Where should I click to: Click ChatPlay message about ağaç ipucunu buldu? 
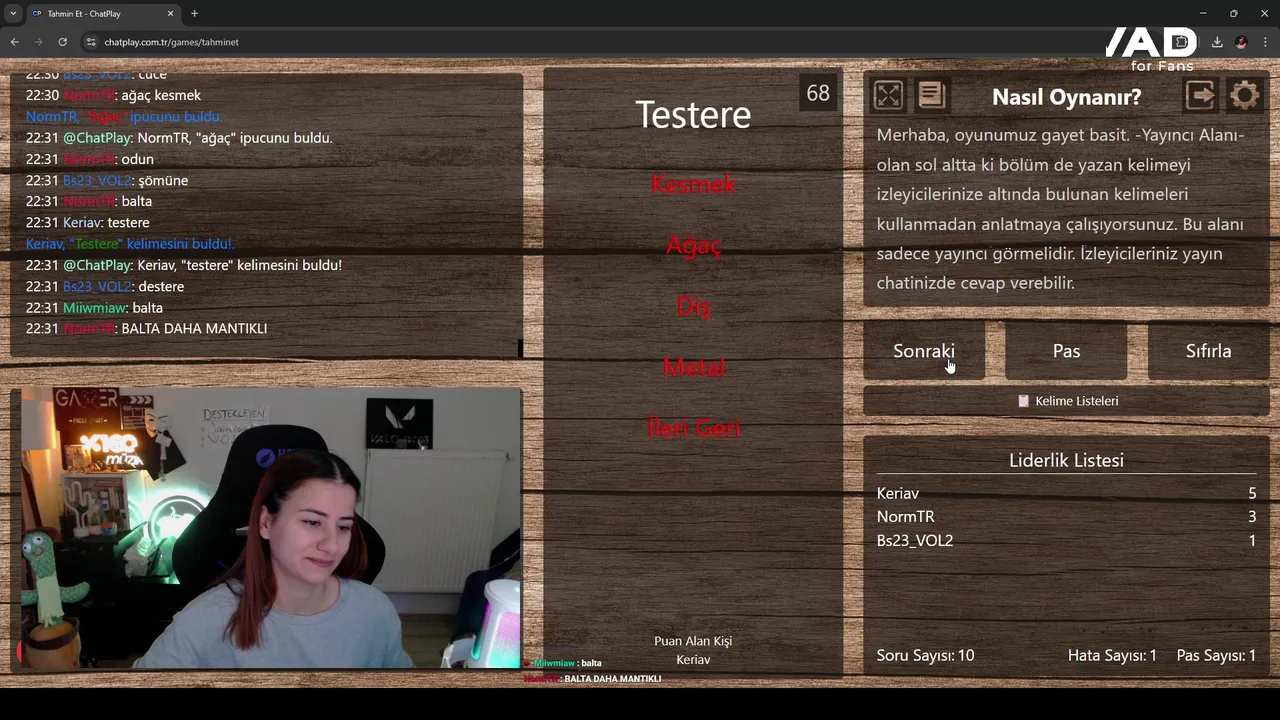coord(179,138)
